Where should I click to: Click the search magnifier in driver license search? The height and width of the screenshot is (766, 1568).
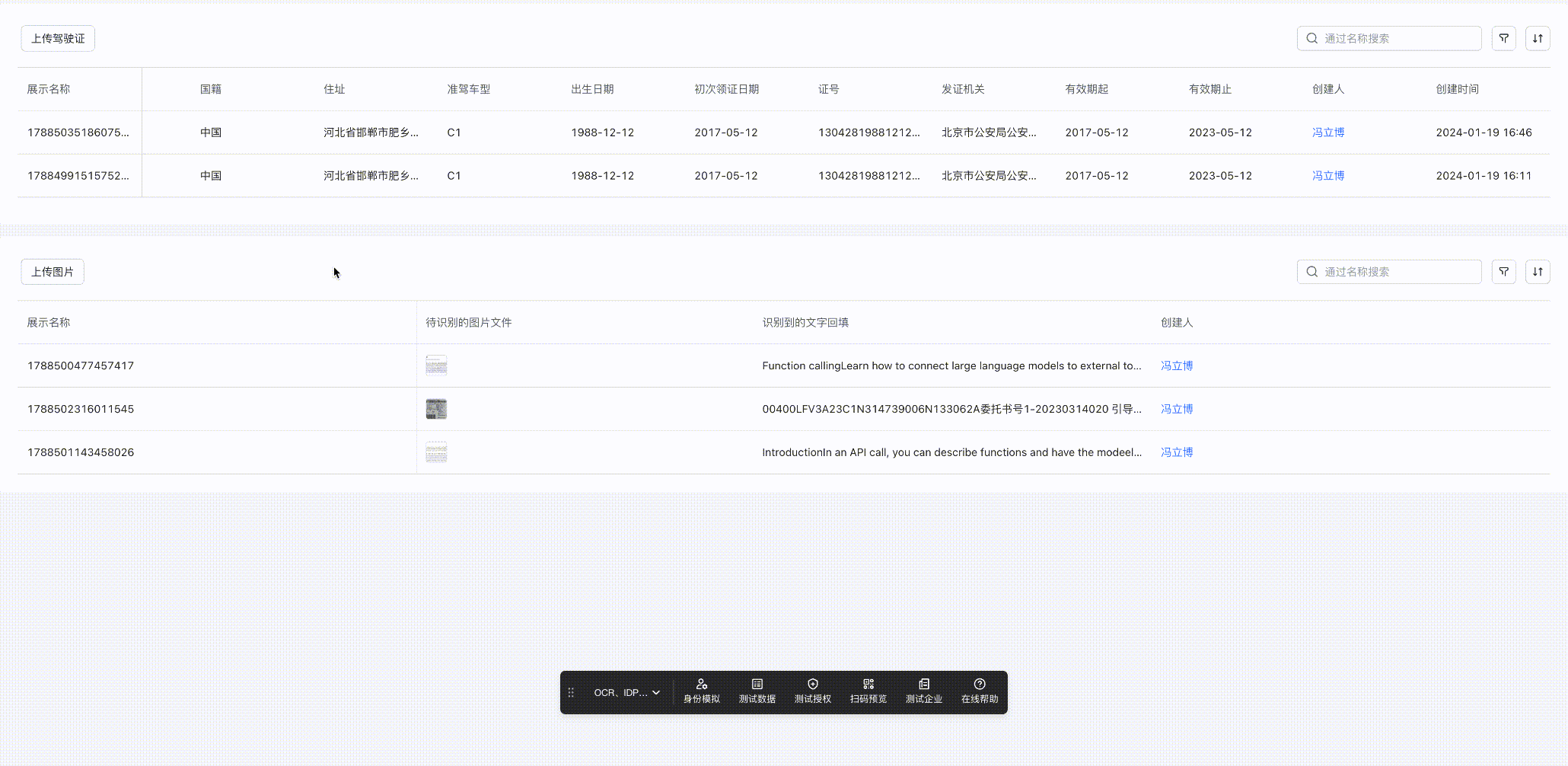[x=1312, y=38]
